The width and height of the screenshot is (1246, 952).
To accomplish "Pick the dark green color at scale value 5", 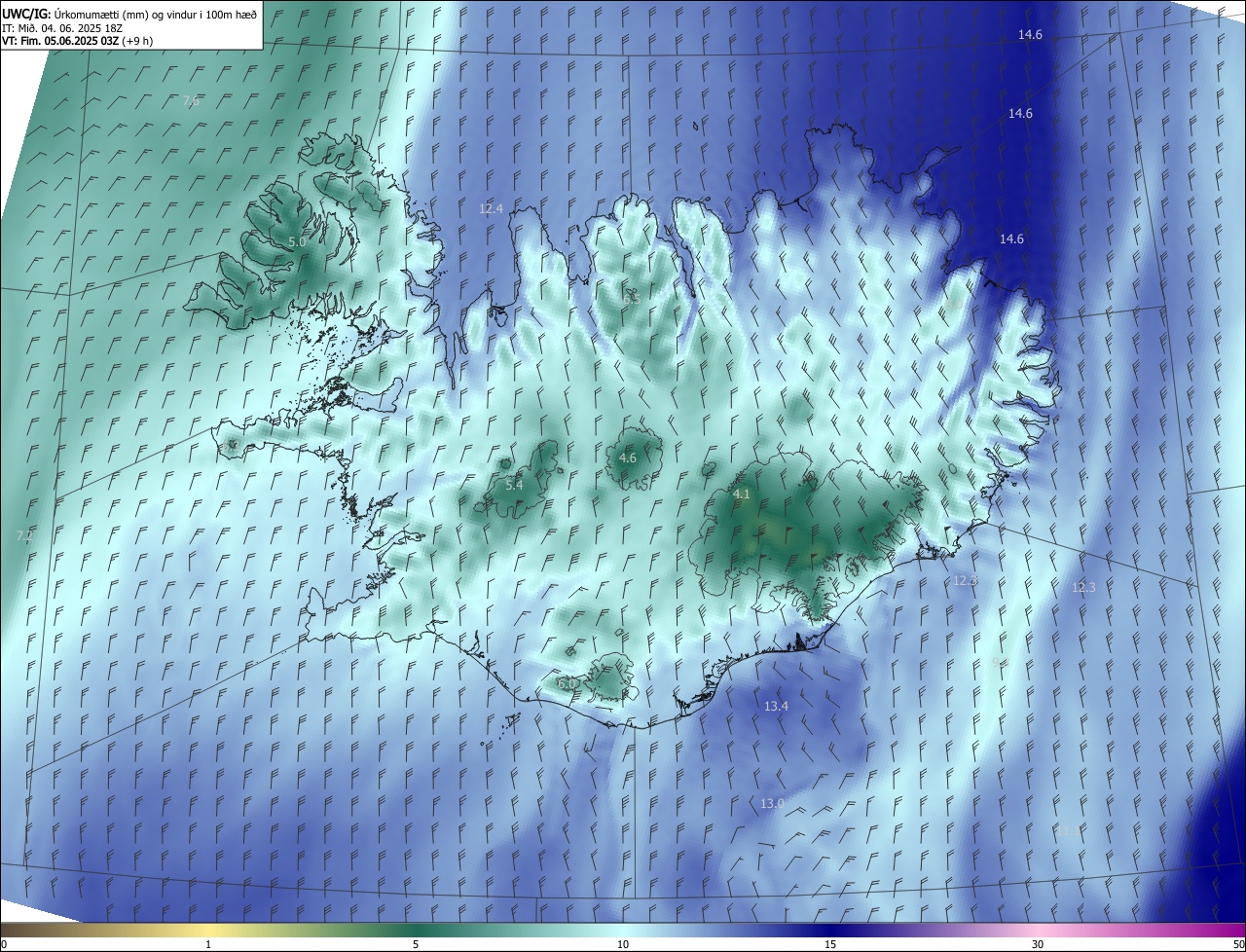I will [x=416, y=930].
